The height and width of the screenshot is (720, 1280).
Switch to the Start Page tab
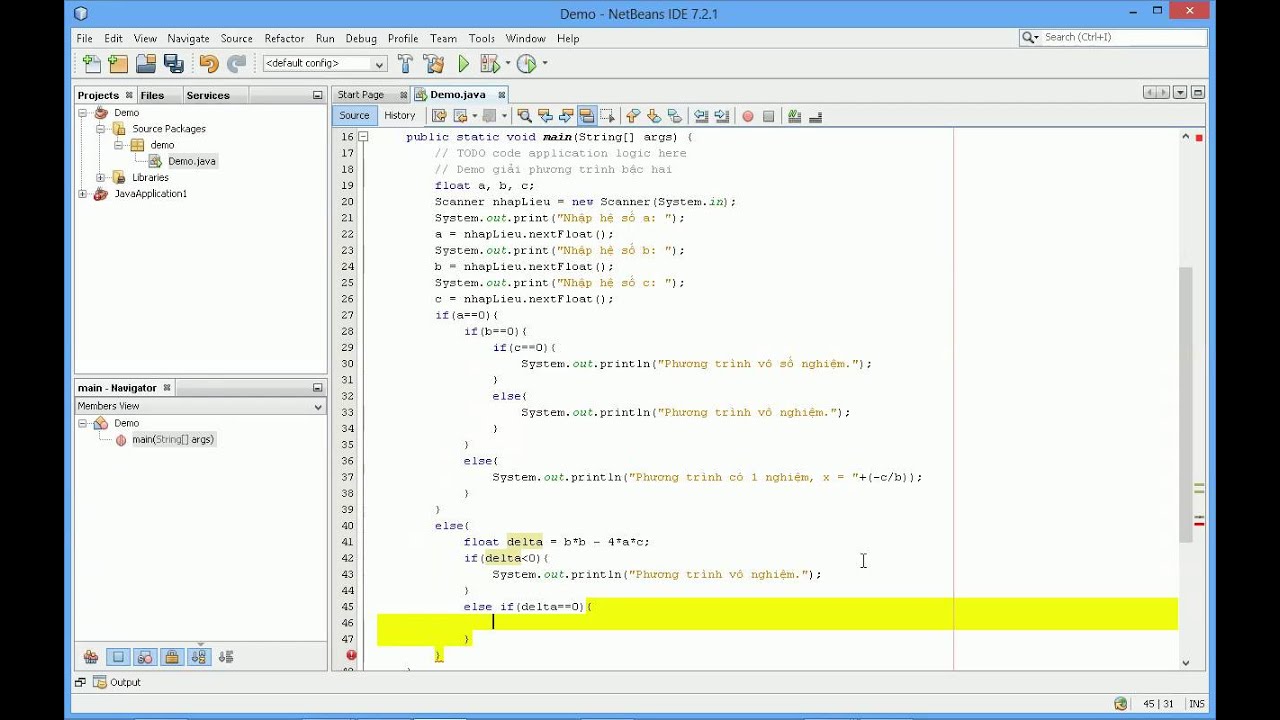click(x=360, y=95)
